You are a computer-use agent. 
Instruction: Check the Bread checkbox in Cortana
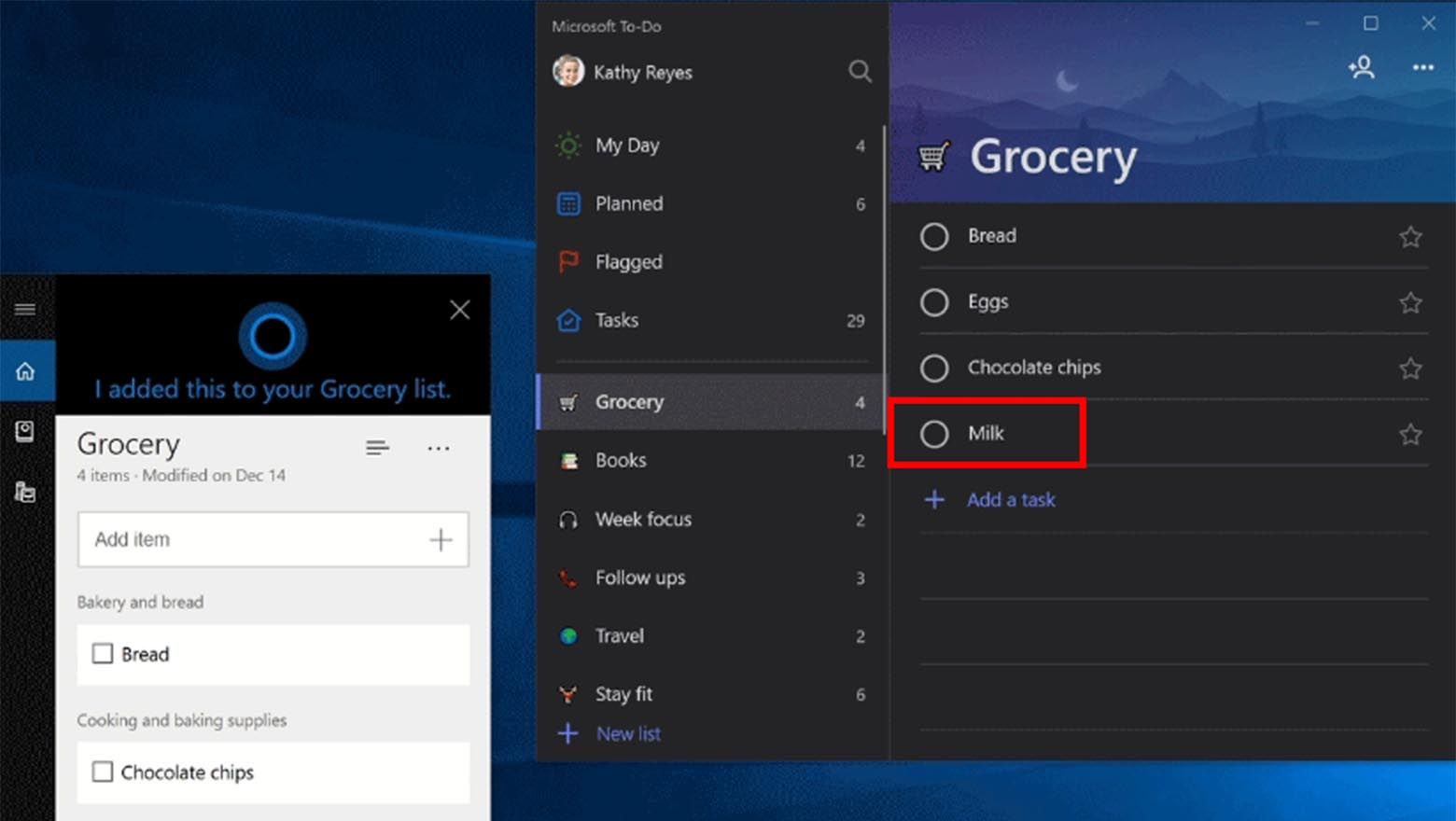103,654
